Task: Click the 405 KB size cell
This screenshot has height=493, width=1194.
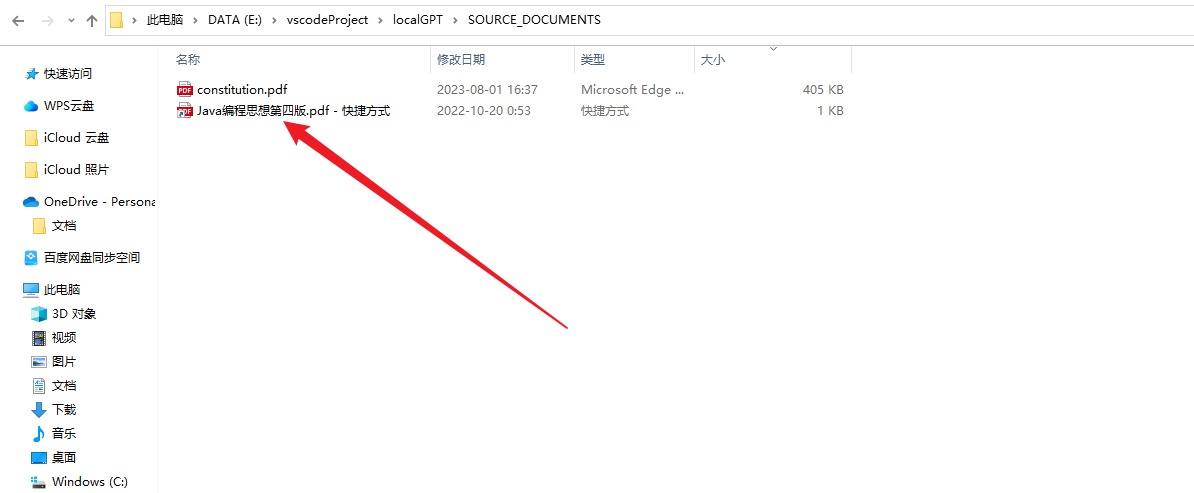Action: pyautogui.click(x=823, y=90)
